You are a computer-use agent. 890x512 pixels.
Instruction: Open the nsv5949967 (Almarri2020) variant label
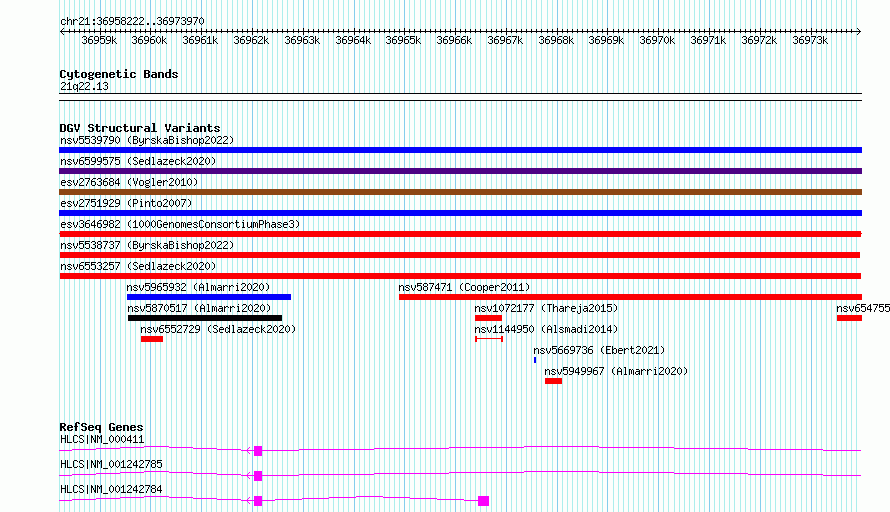click(x=616, y=371)
